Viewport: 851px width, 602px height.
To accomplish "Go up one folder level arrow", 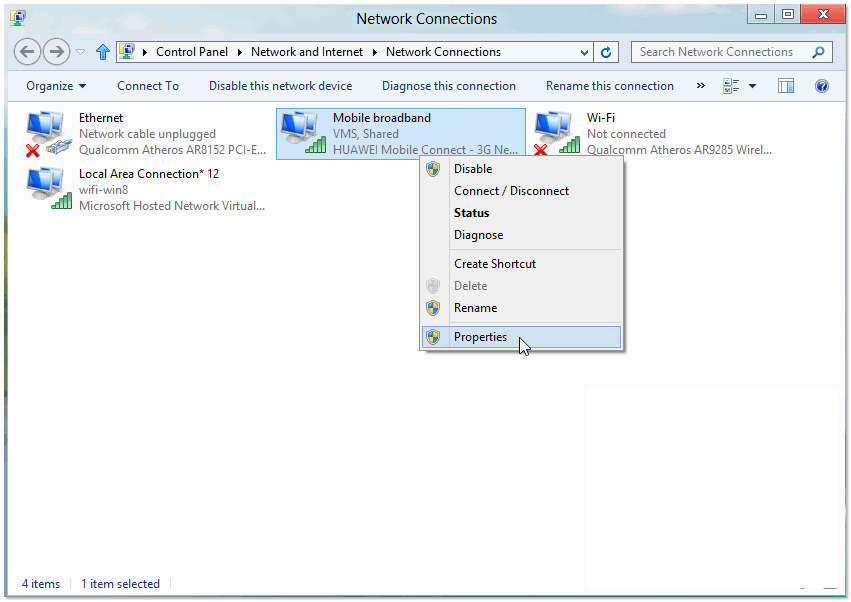I will (102, 52).
